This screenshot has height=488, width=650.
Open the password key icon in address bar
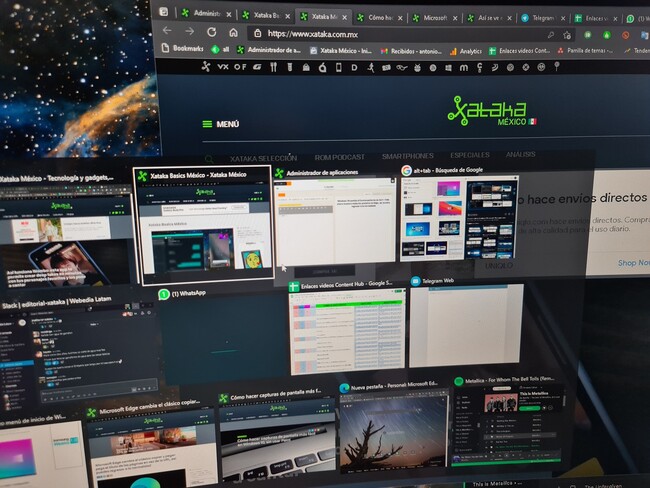point(551,35)
